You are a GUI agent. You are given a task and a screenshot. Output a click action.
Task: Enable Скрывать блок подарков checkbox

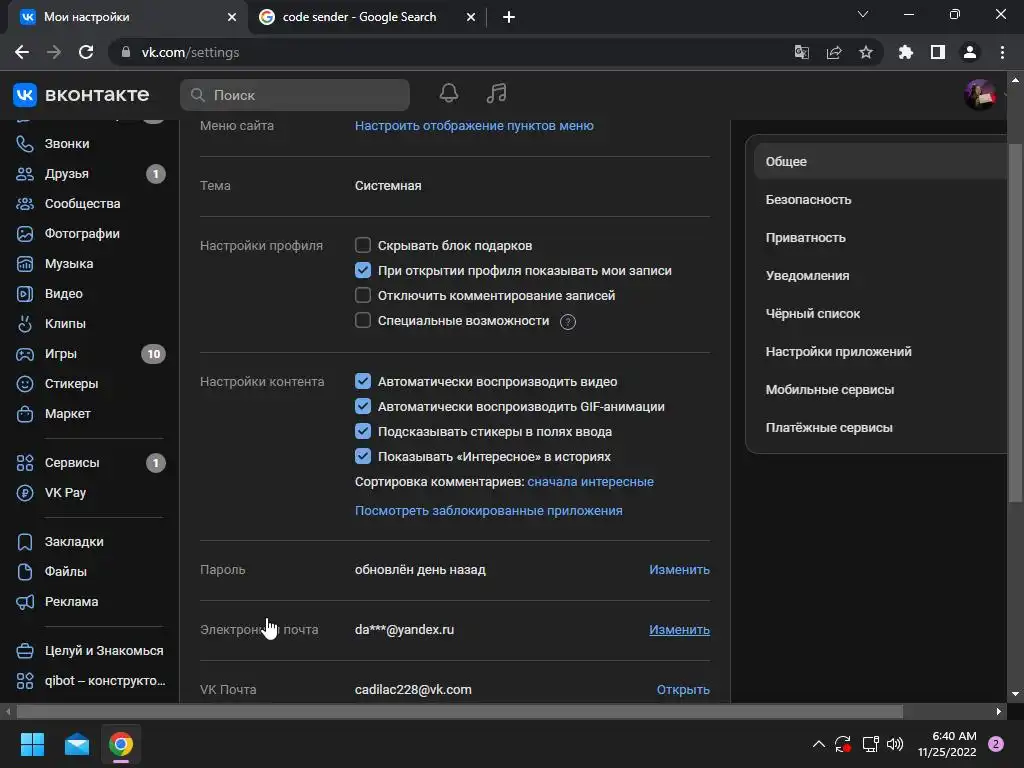(362, 245)
